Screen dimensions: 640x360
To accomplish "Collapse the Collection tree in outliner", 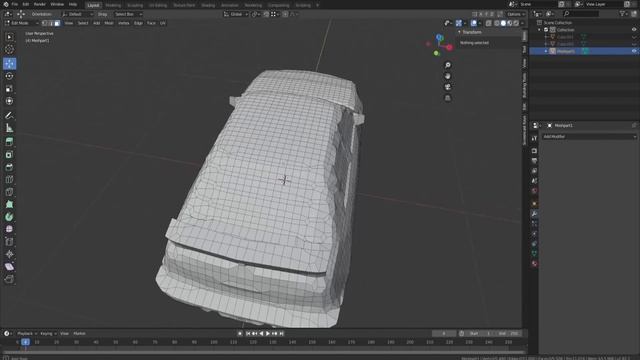I will click(x=539, y=29).
